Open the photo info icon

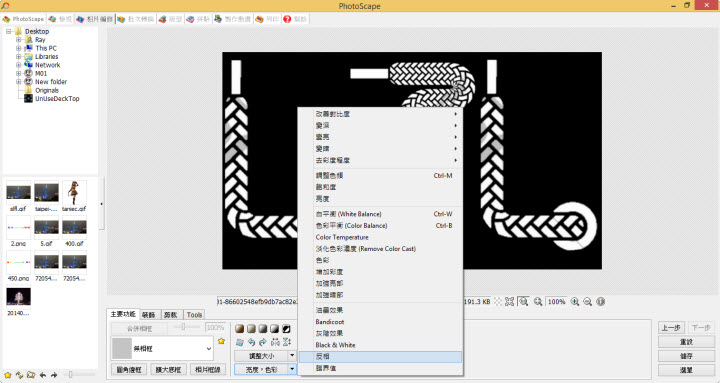point(600,302)
